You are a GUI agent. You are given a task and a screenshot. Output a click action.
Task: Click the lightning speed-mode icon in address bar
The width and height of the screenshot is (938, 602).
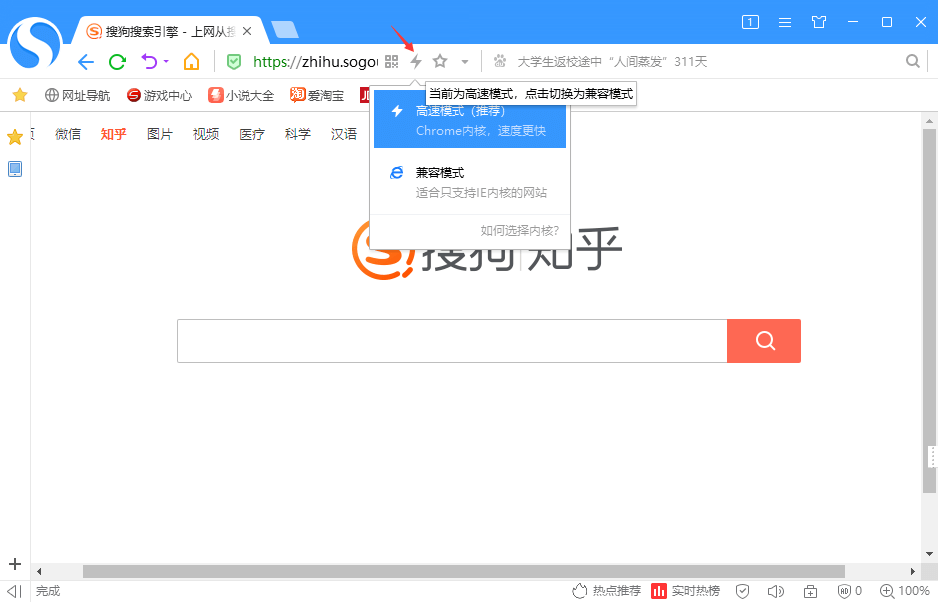(x=415, y=61)
